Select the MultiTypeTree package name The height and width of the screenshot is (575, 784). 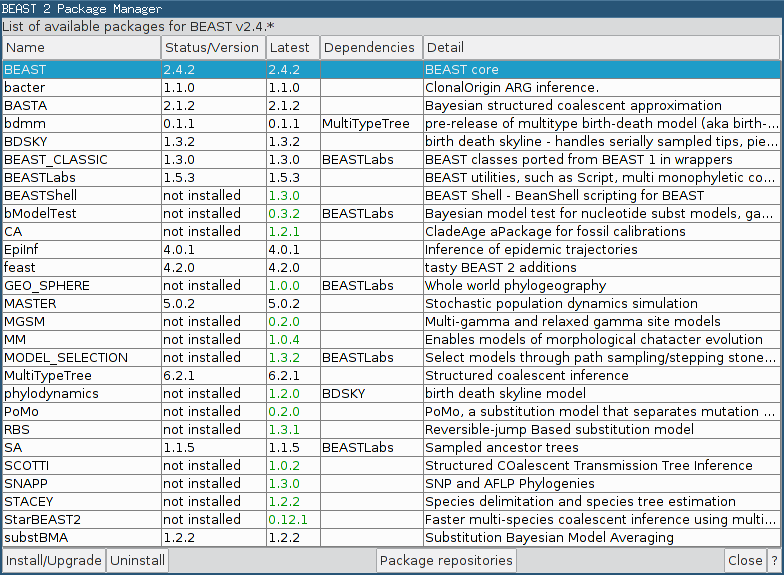[48, 376]
